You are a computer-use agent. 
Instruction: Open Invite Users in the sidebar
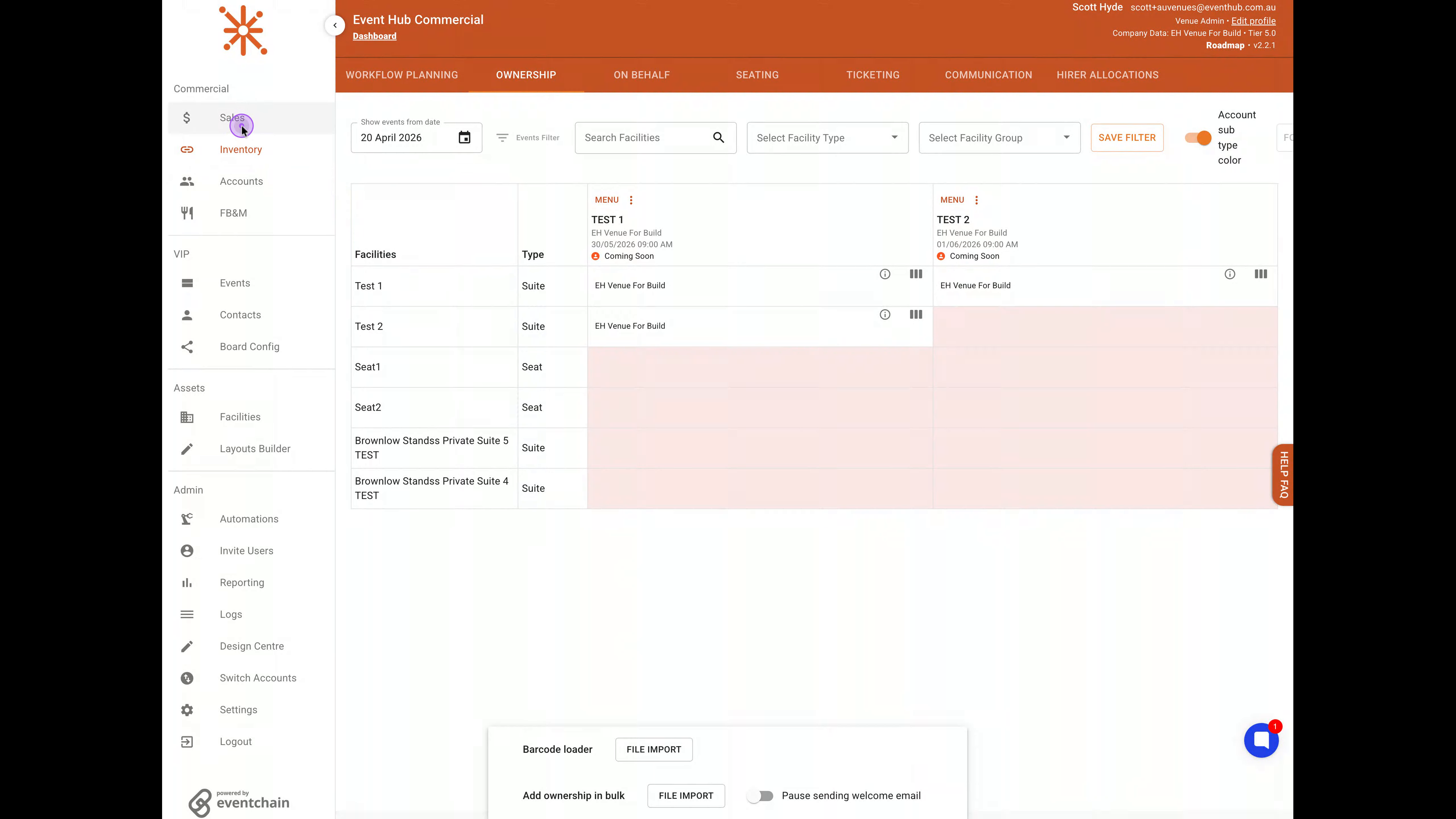tap(251, 551)
